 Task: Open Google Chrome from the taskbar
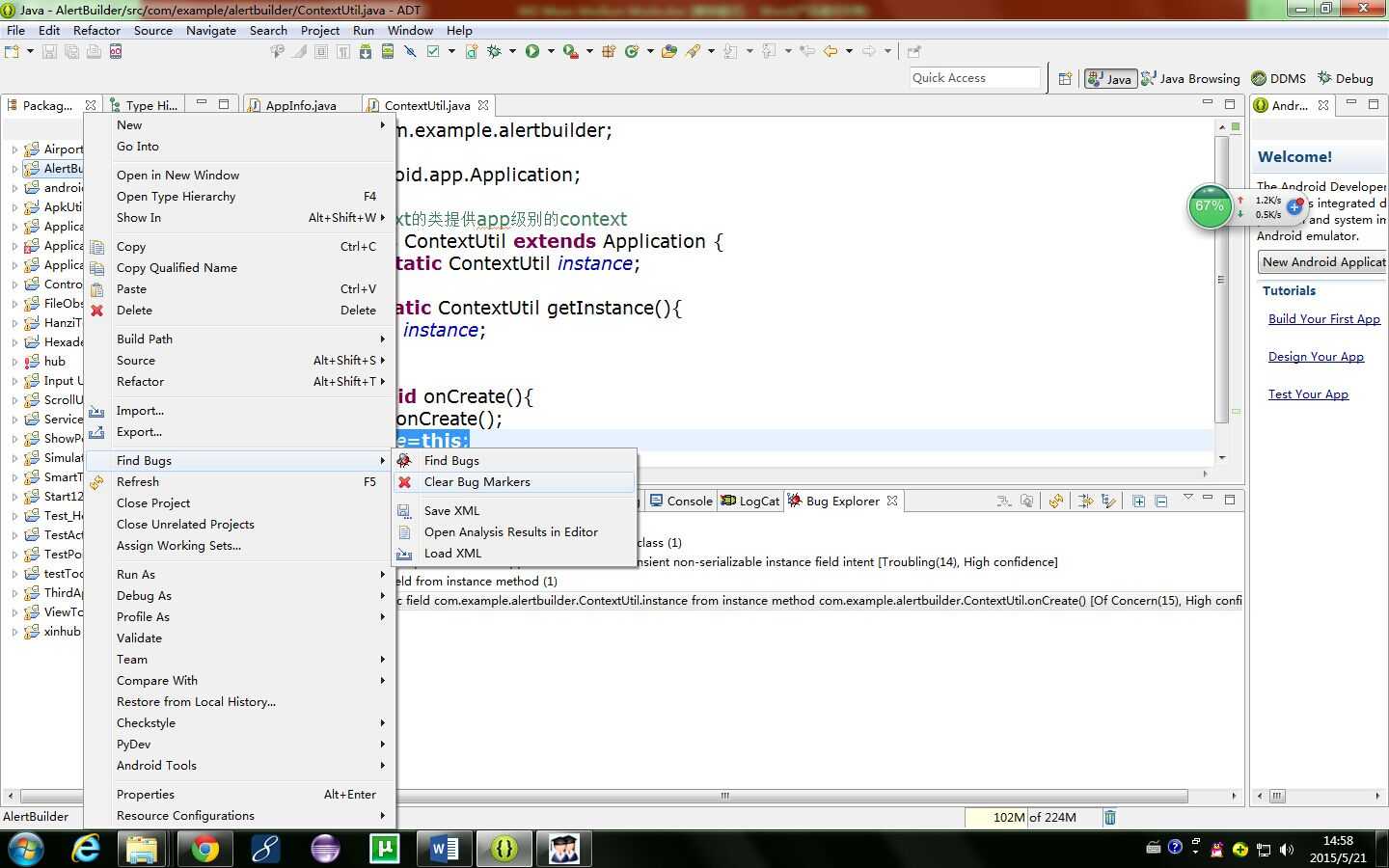pos(204,849)
